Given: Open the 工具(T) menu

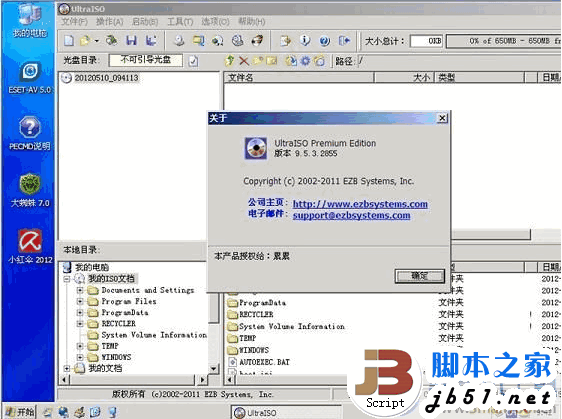Looking at the screenshot, I should 180,22.
